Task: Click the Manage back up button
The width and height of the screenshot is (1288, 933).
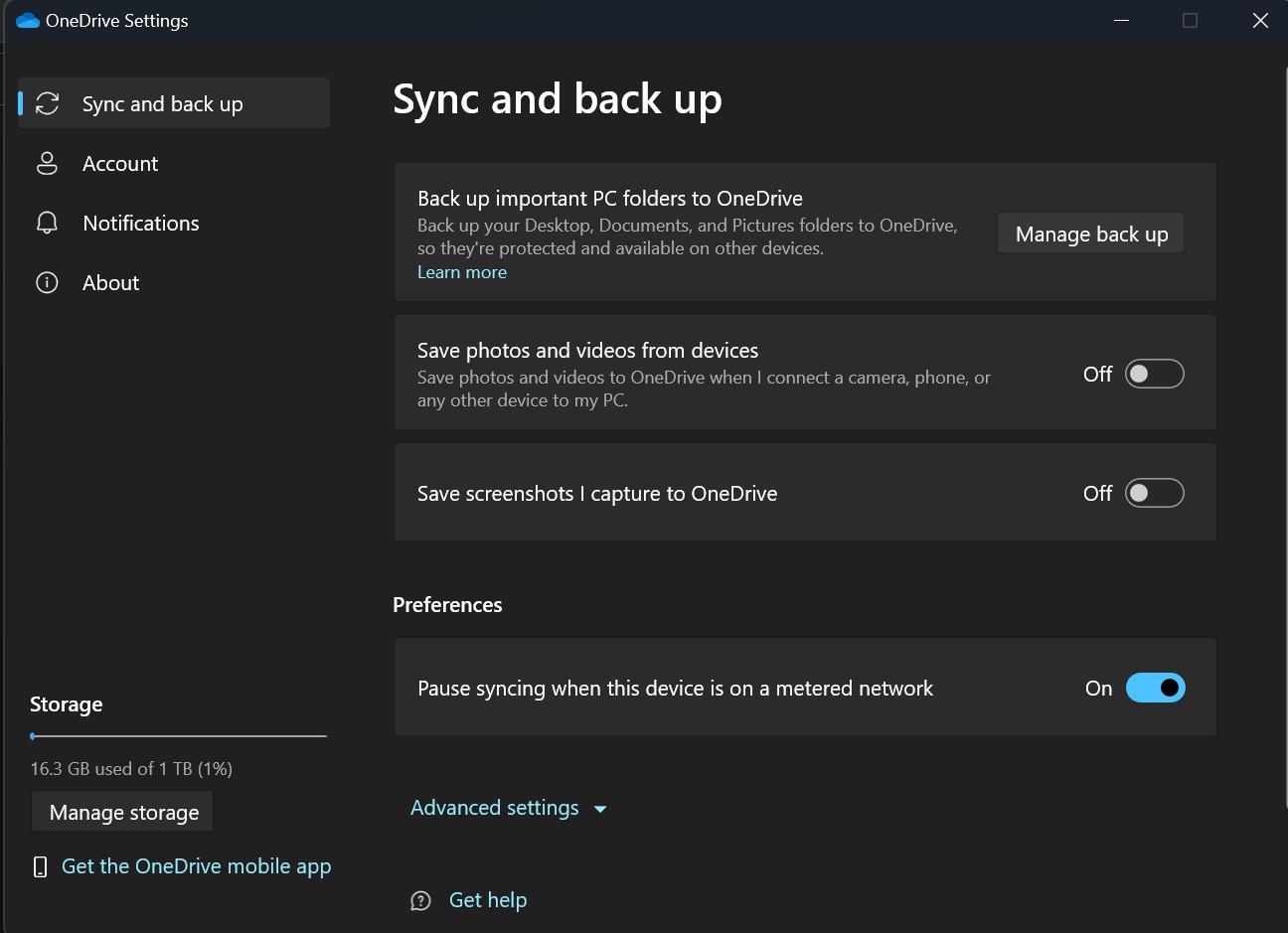Action: click(1091, 233)
